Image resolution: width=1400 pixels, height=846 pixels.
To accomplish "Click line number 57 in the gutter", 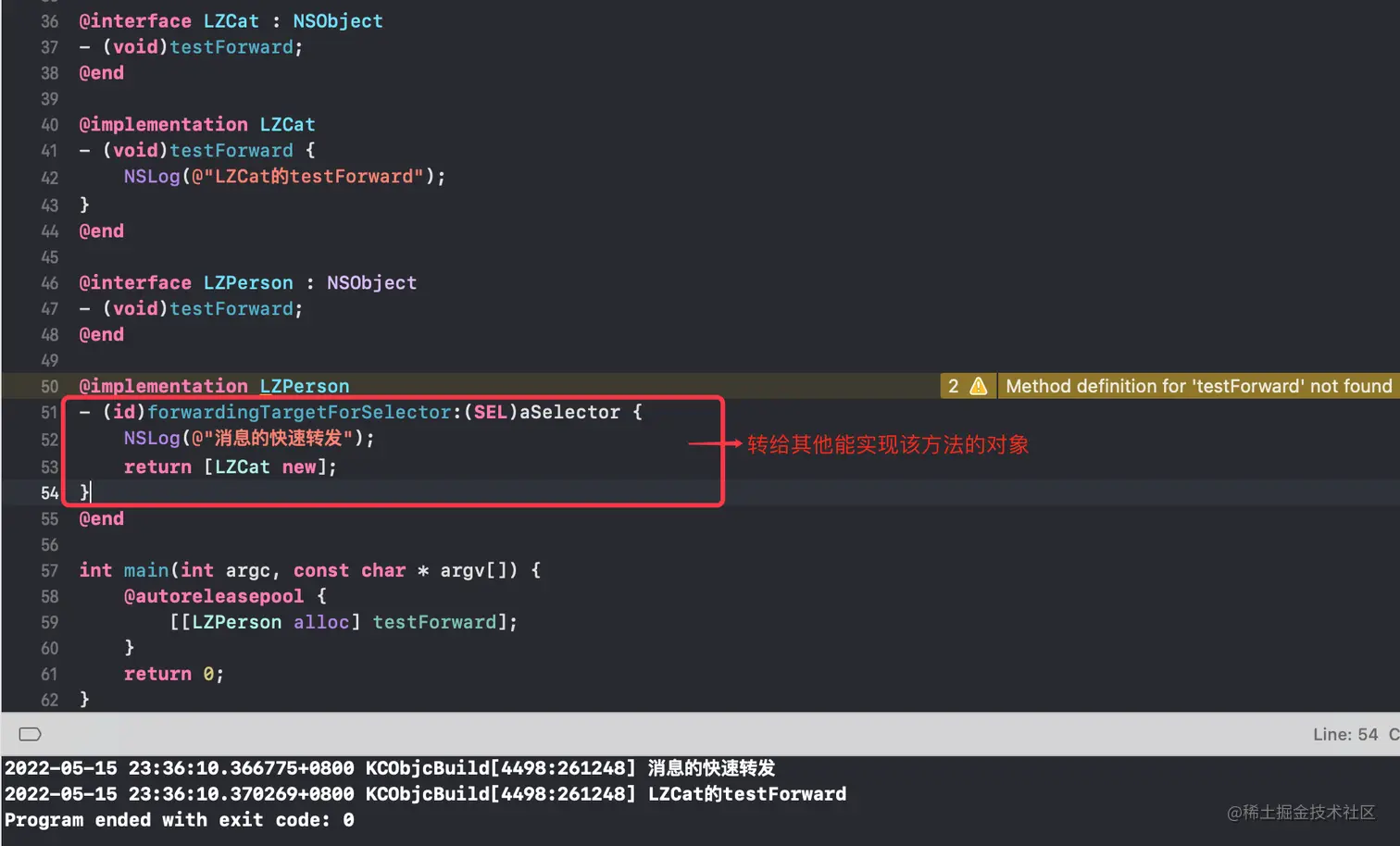I will 49,571.
